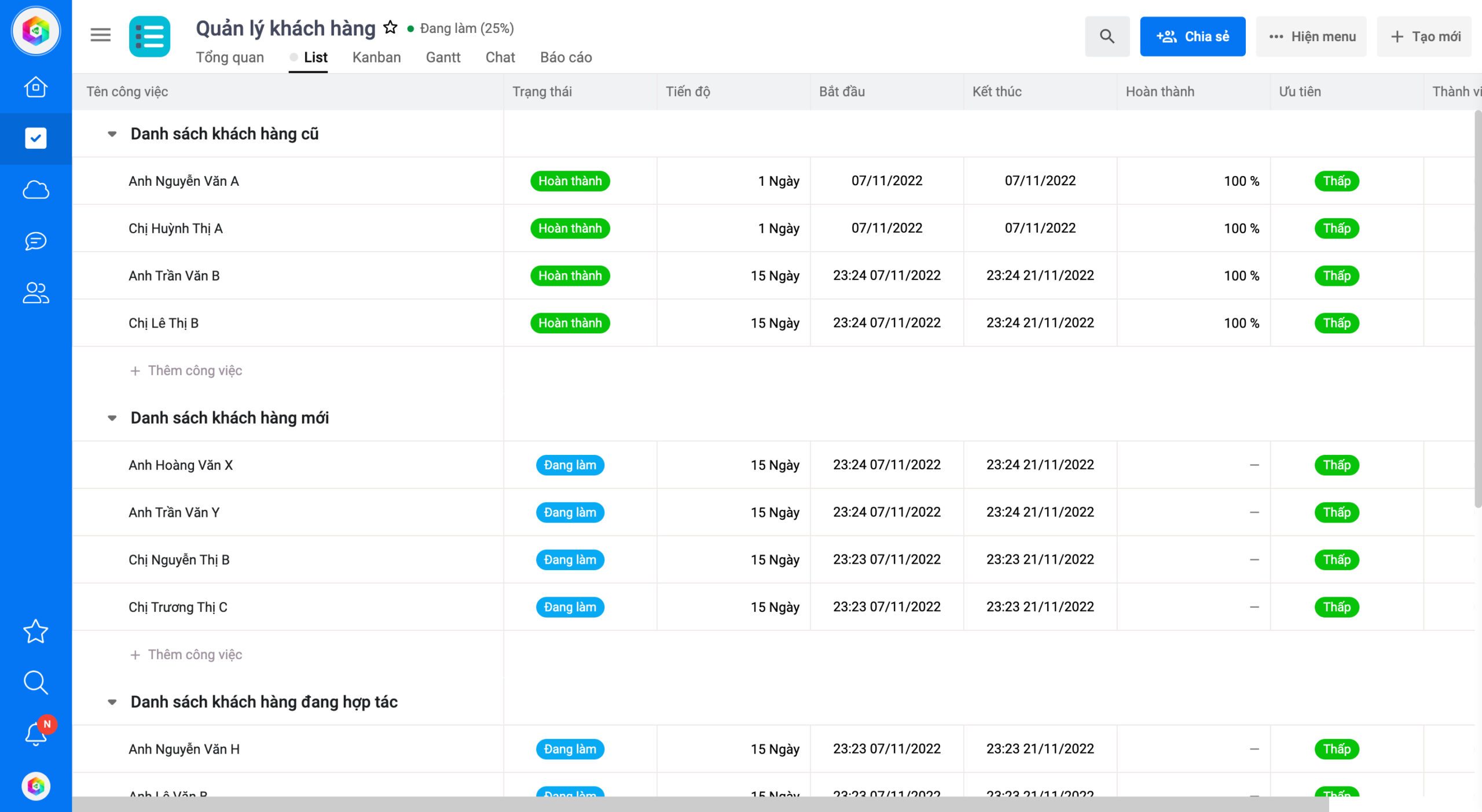Open task Anh Nguyễn Văn A
The width and height of the screenshot is (1482, 812).
184,181
